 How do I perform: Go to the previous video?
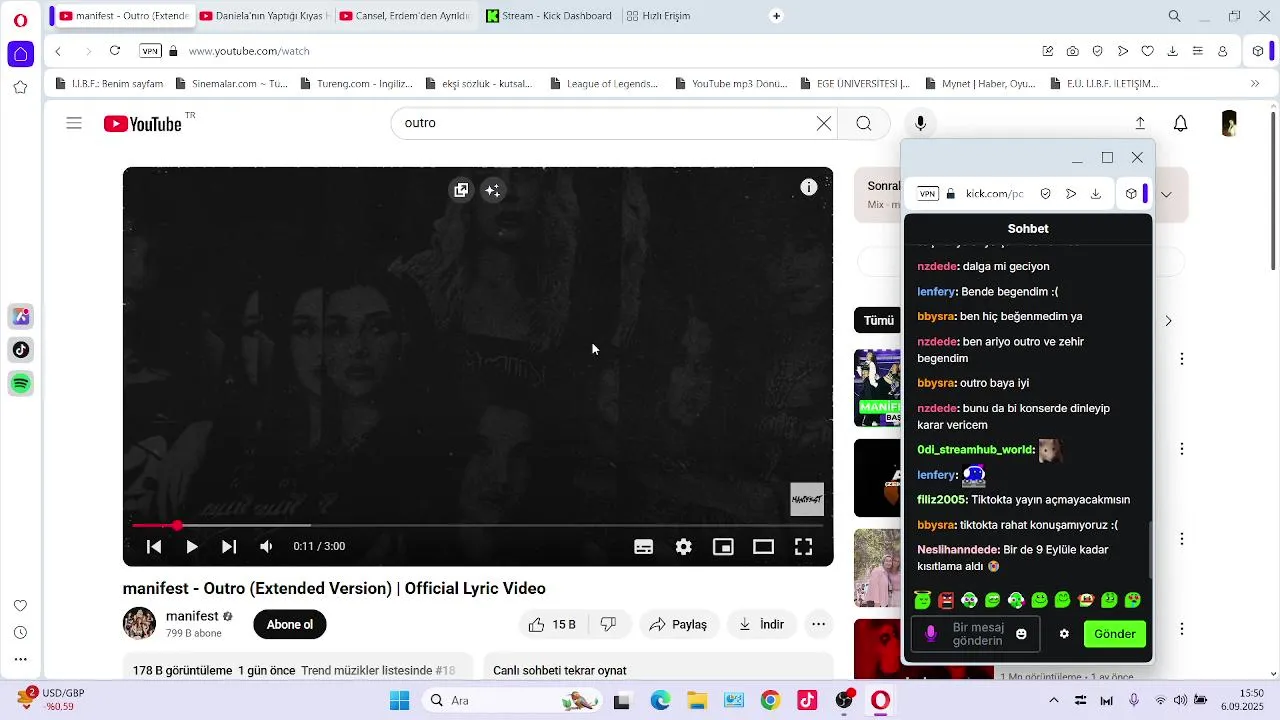[x=154, y=547]
